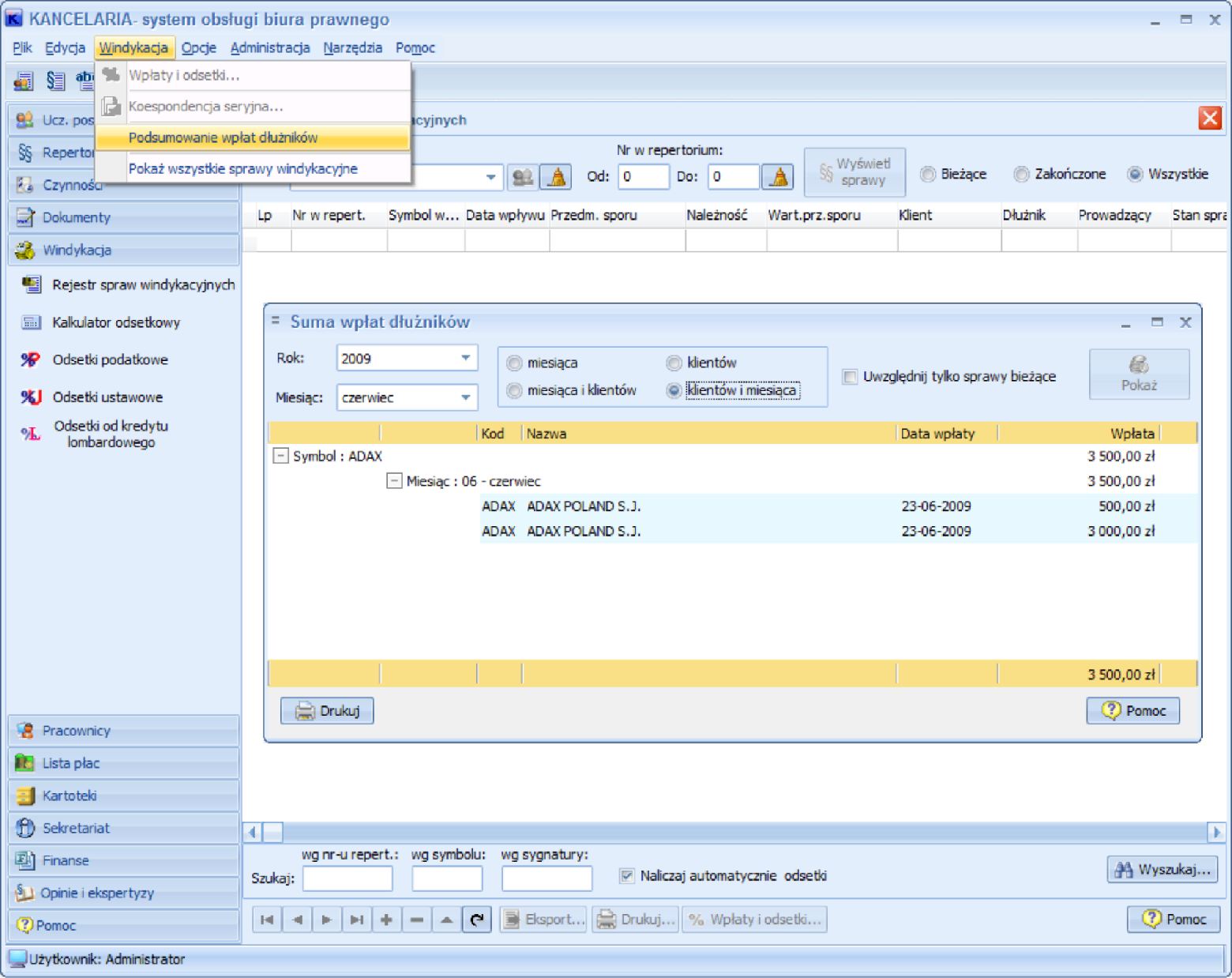Open the Administracja menu
This screenshot has width=1232, height=978.
(270, 47)
